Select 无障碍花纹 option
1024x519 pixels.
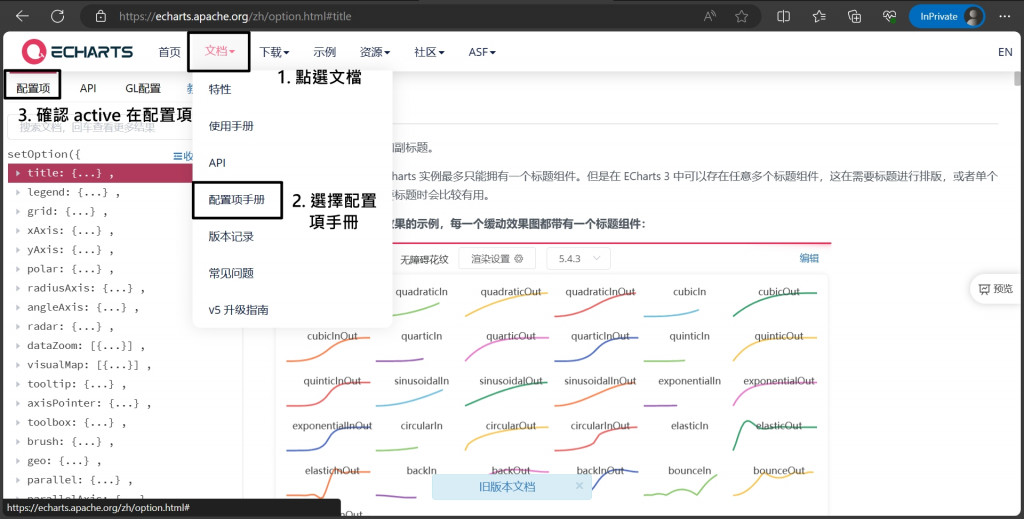424,259
